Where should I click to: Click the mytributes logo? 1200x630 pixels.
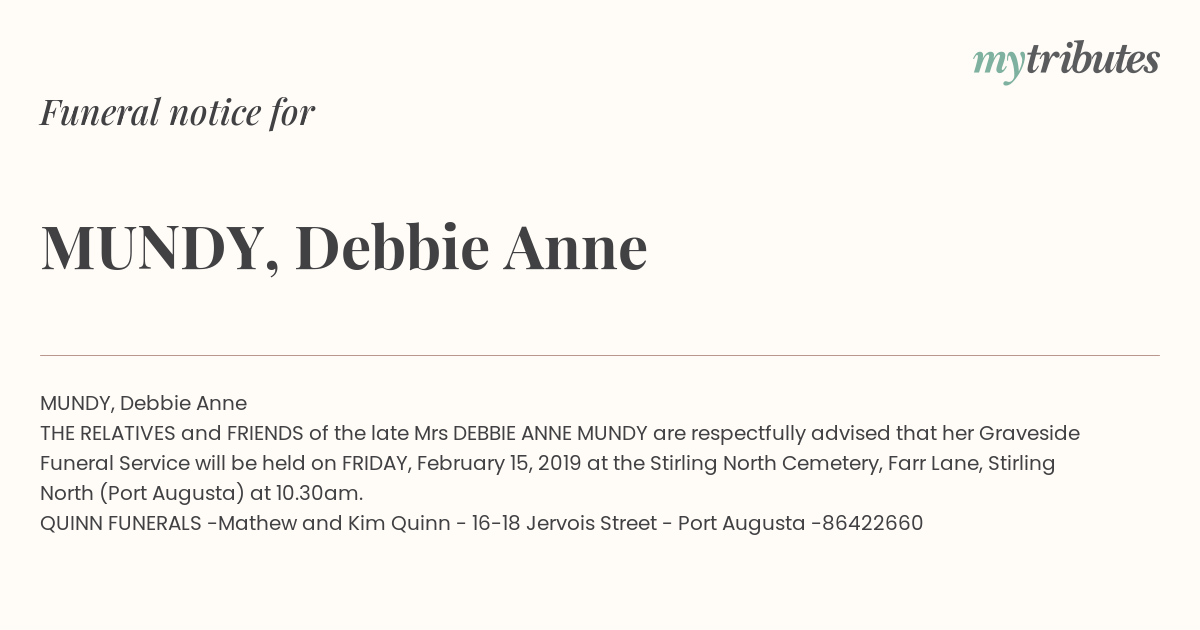point(1066,61)
